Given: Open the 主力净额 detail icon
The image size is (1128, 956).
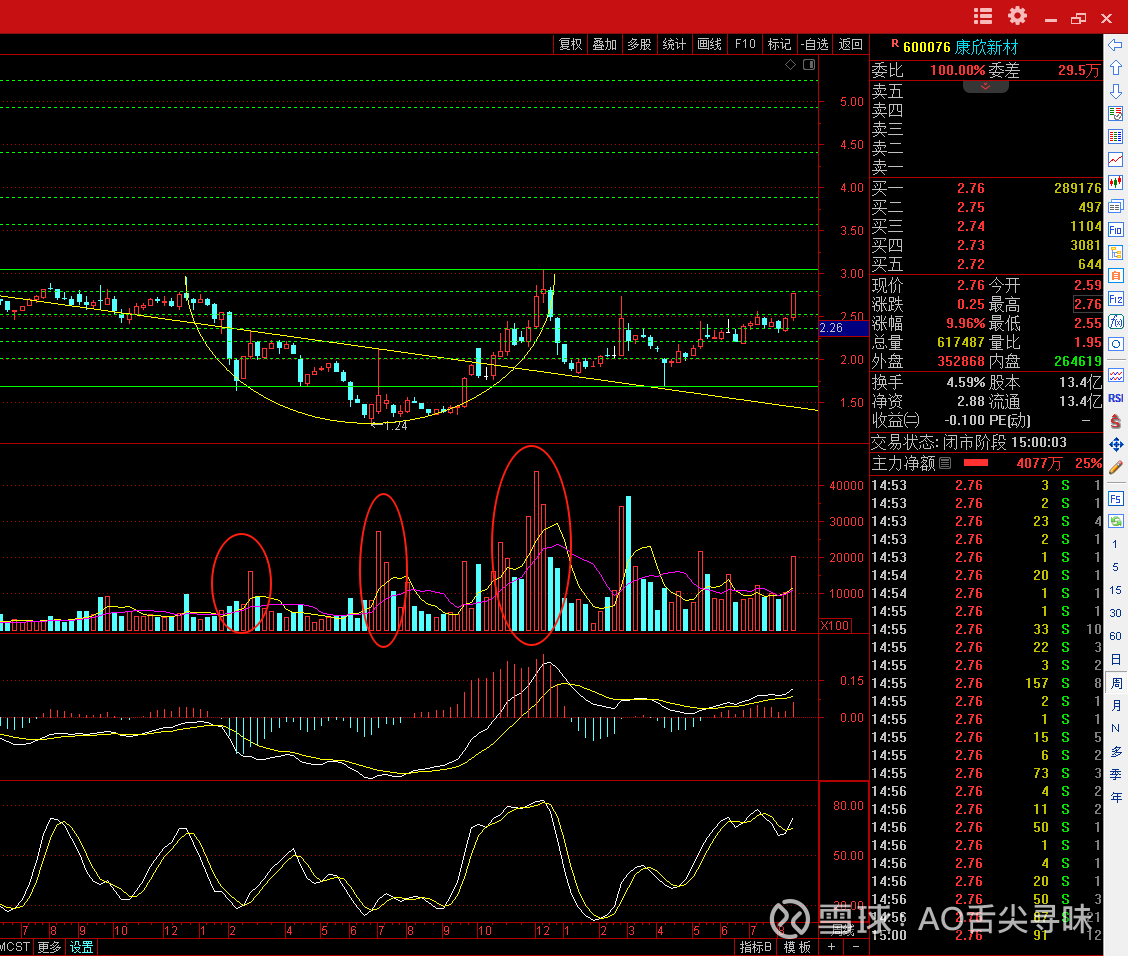Looking at the screenshot, I should click(x=945, y=463).
